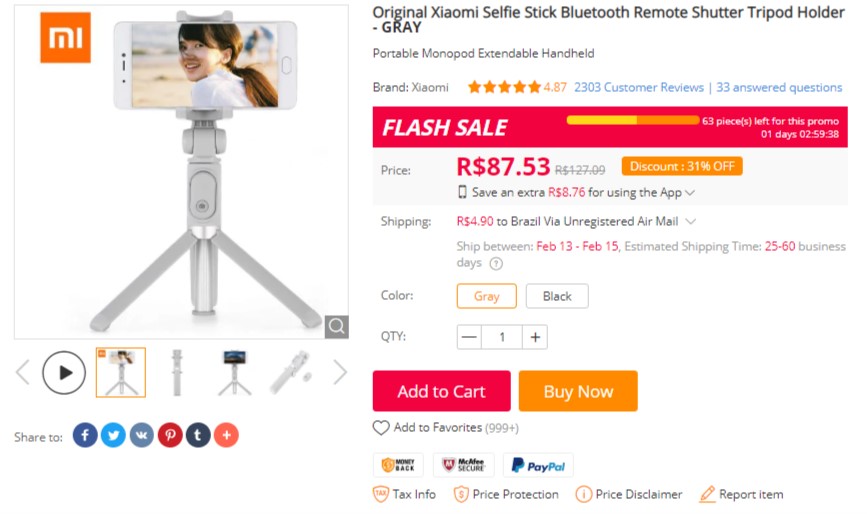
Task: Open 33 answered questions link
Action: point(779,87)
